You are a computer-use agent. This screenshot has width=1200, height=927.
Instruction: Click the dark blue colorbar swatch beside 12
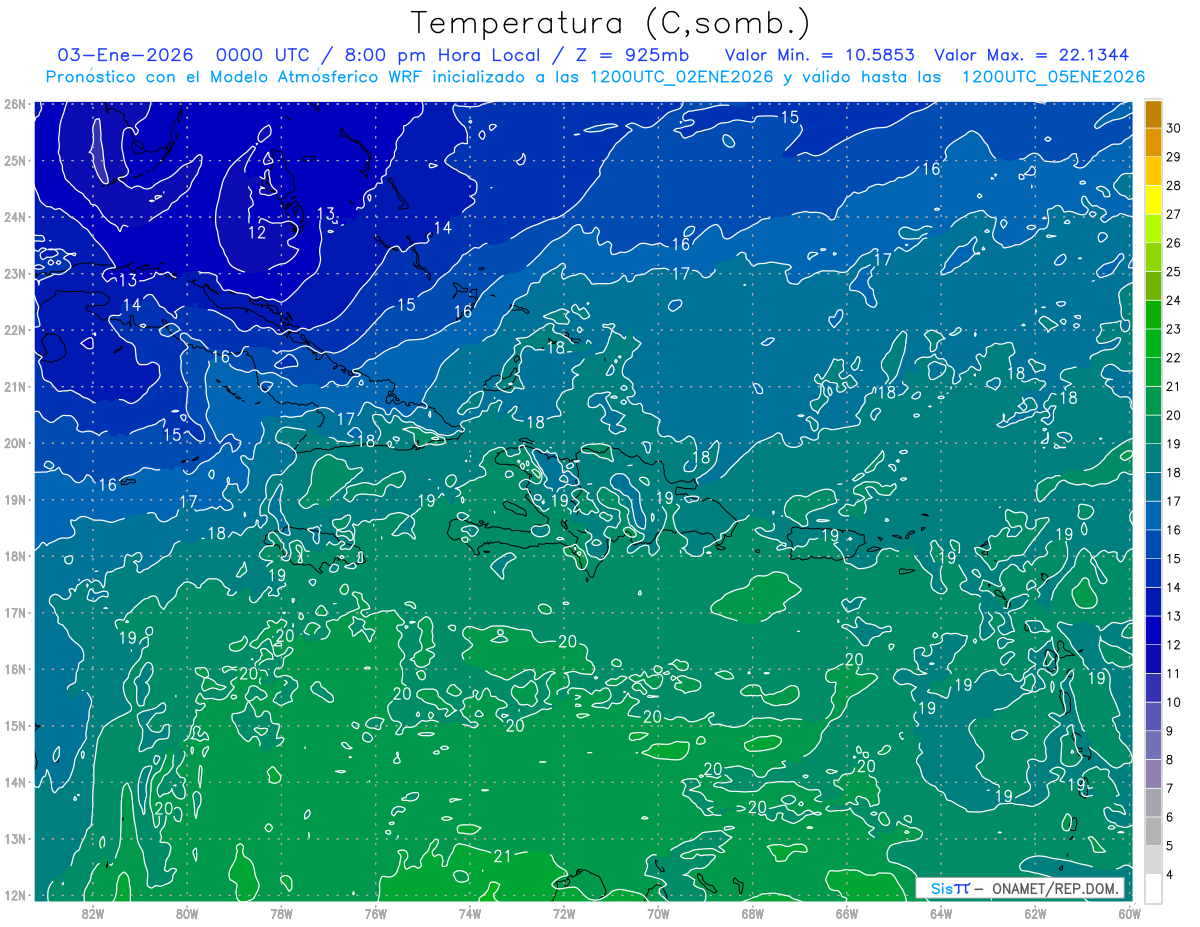1153,631
